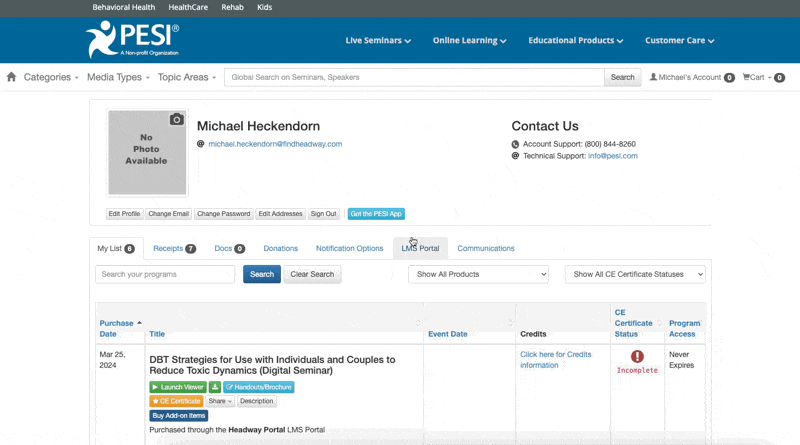Click the PESI logo

pos(133,39)
